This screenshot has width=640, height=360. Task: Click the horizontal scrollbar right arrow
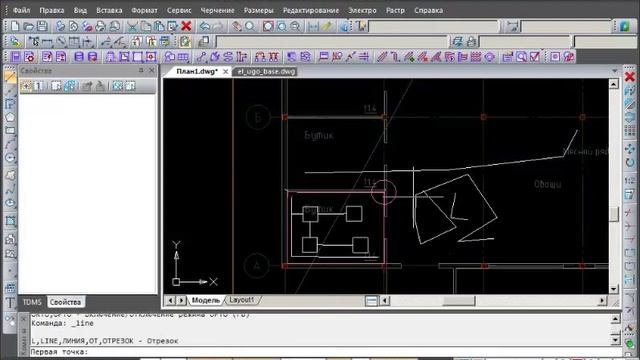pyautogui.click(x=602, y=301)
